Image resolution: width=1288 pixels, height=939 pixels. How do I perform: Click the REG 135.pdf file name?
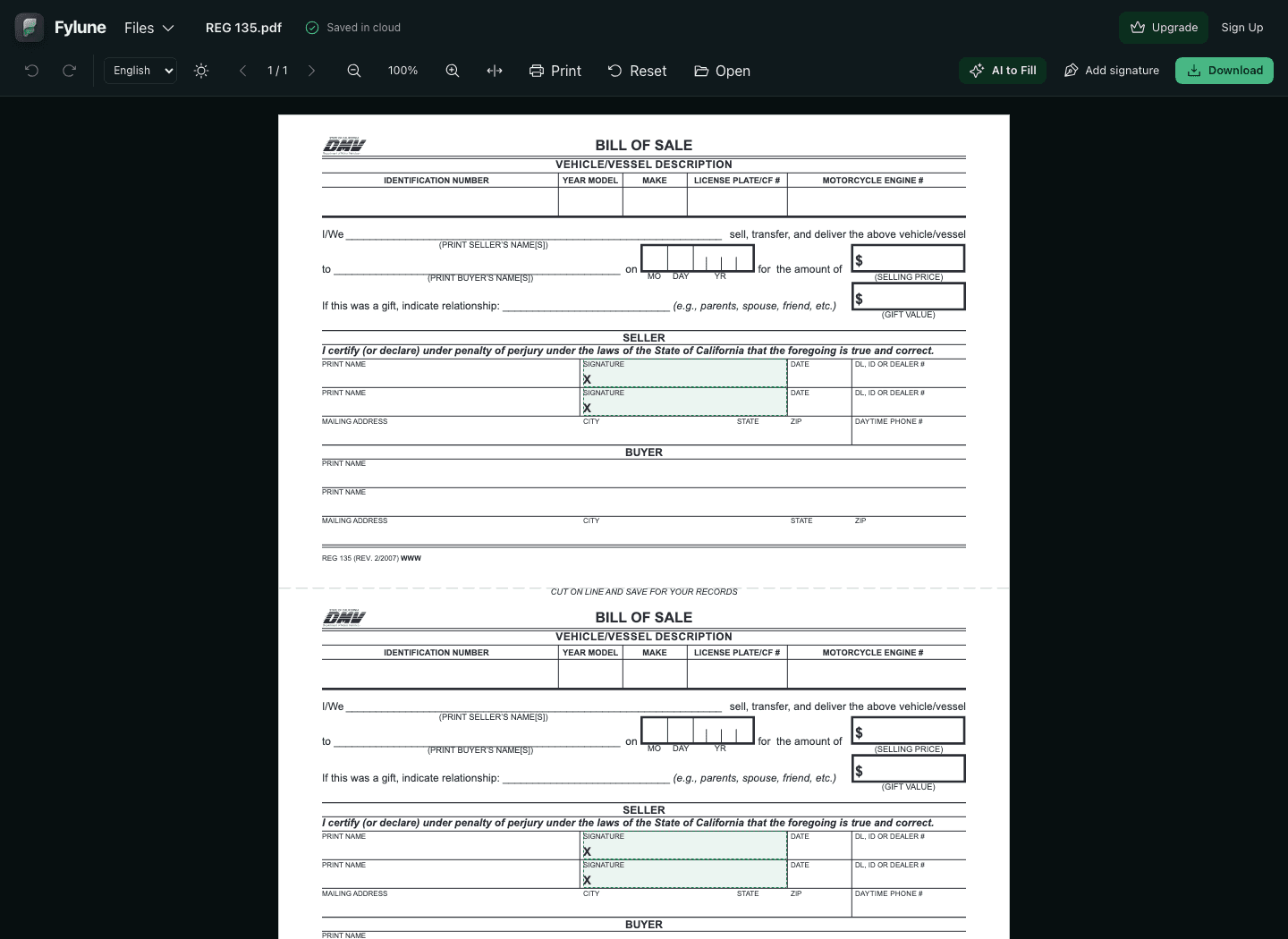click(243, 28)
